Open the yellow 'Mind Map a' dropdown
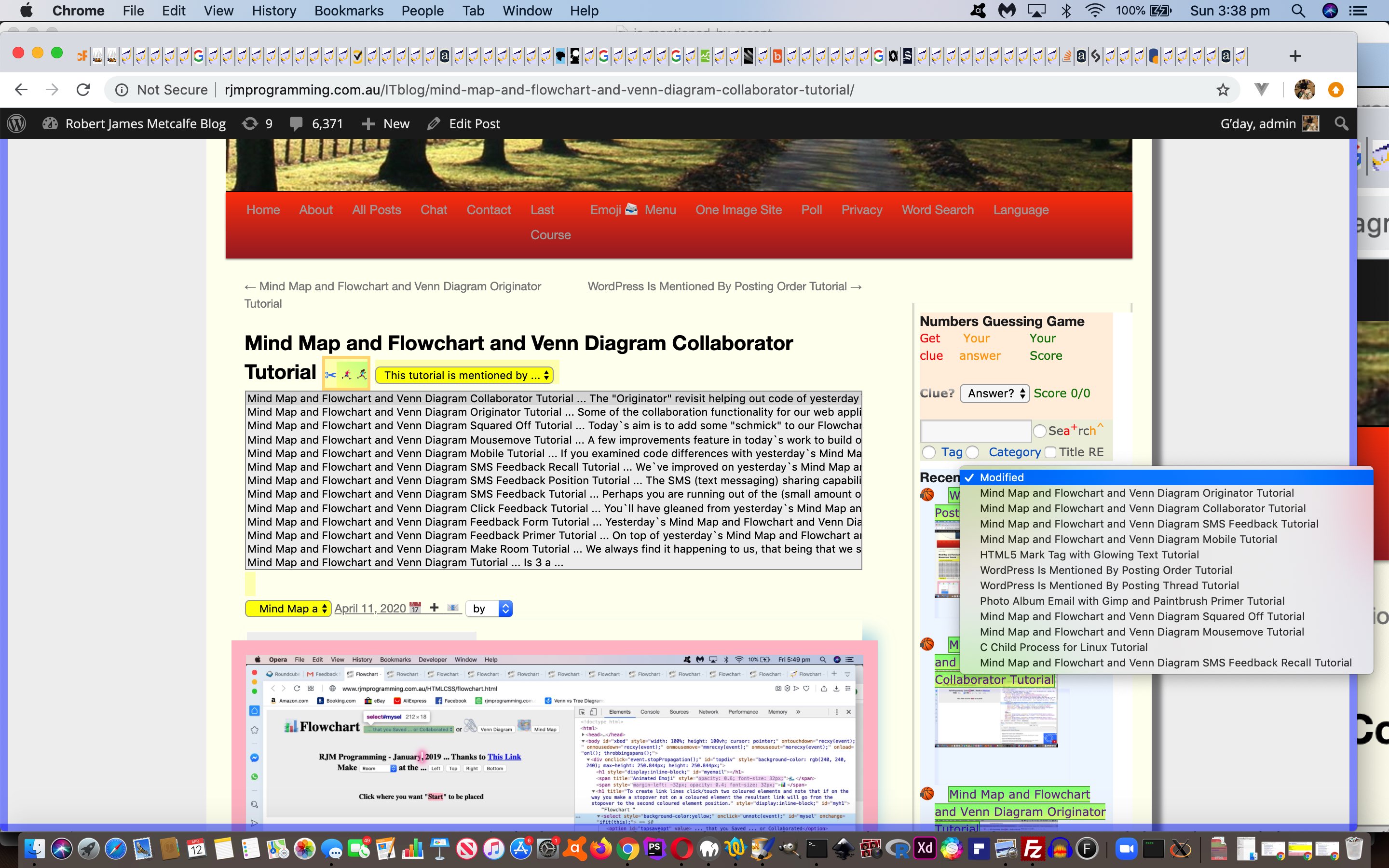 (x=287, y=609)
